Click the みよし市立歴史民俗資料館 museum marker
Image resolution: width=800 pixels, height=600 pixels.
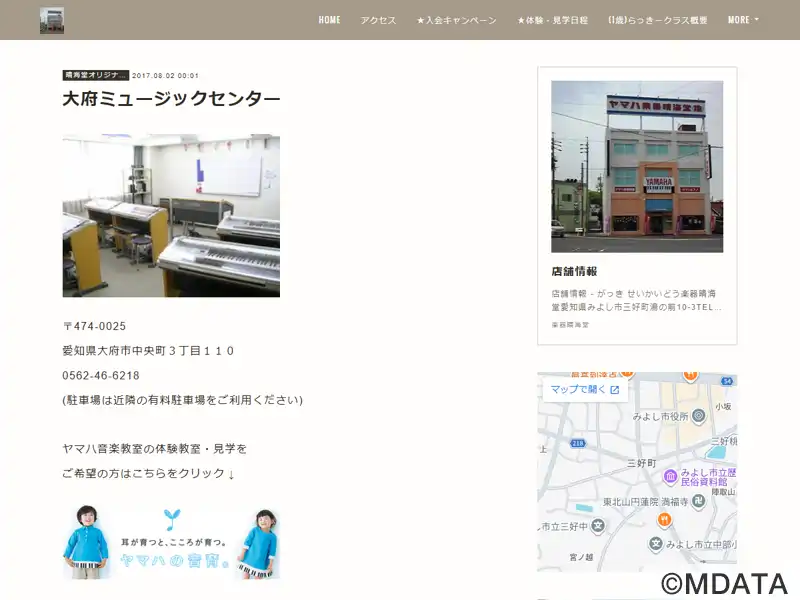pyautogui.click(x=670, y=477)
